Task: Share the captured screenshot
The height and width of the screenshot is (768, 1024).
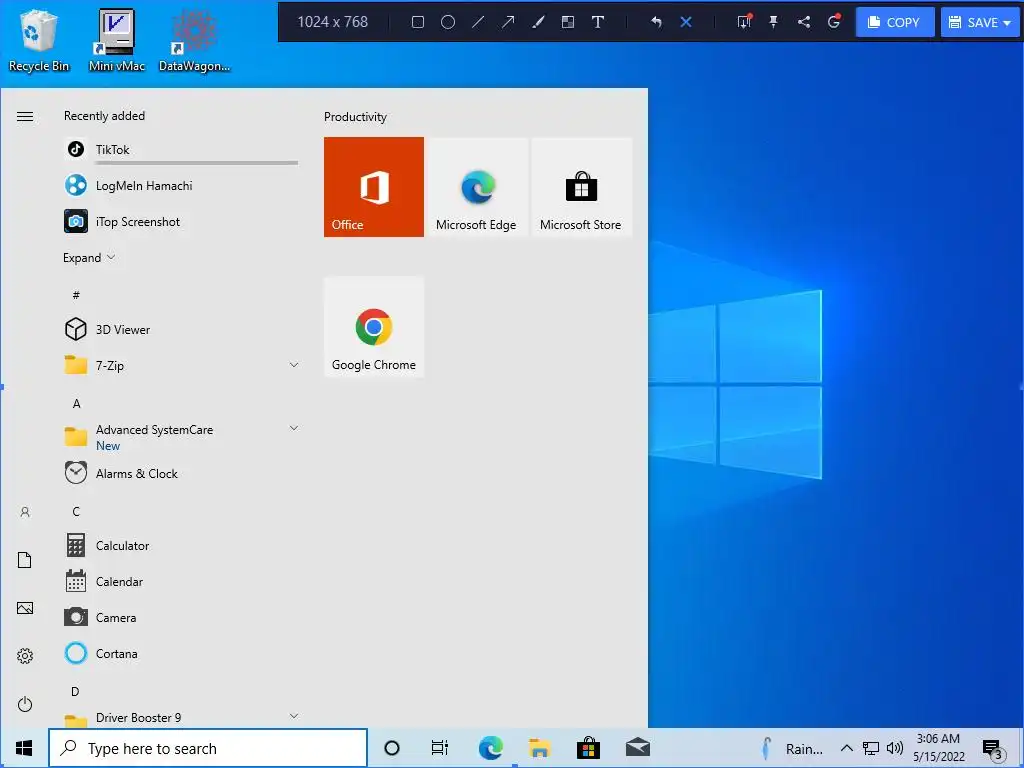Action: 804,22
